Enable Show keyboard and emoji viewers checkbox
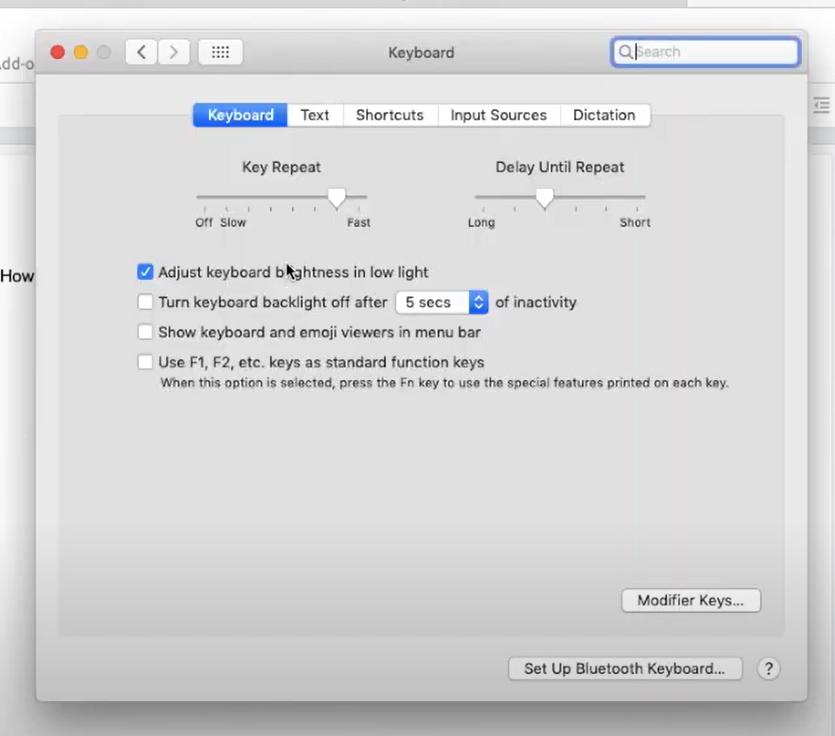This screenshot has width=835, height=736. 146,332
